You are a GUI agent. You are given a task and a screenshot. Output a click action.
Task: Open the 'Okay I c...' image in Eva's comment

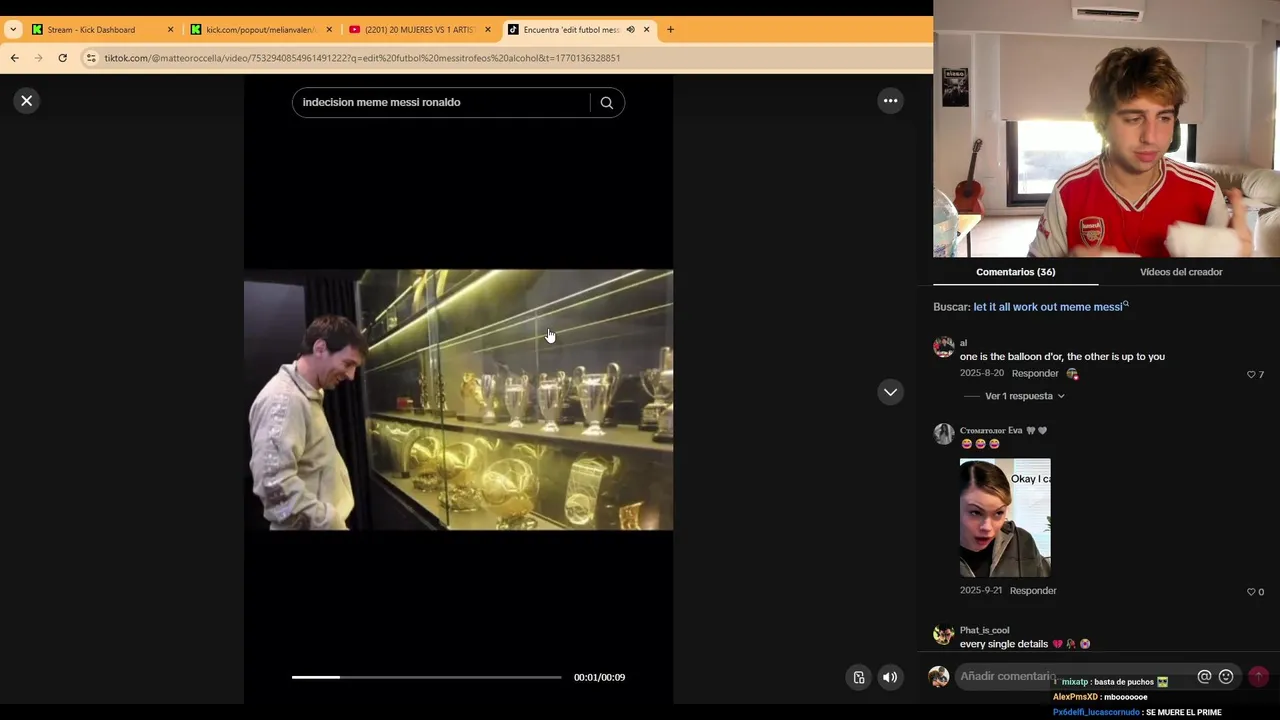point(1005,518)
